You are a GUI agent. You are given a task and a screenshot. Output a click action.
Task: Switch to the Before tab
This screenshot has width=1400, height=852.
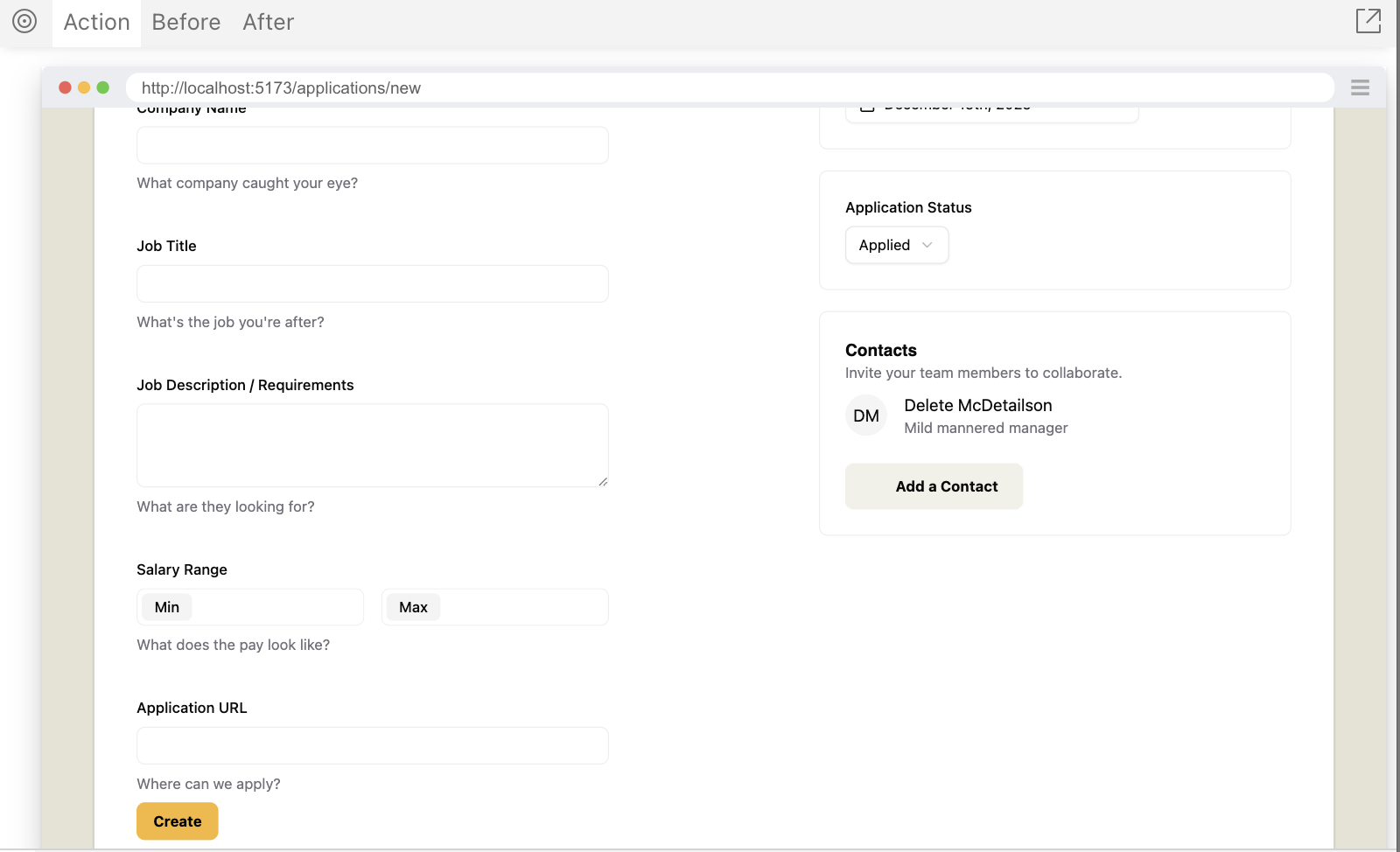[x=185, y=22]
